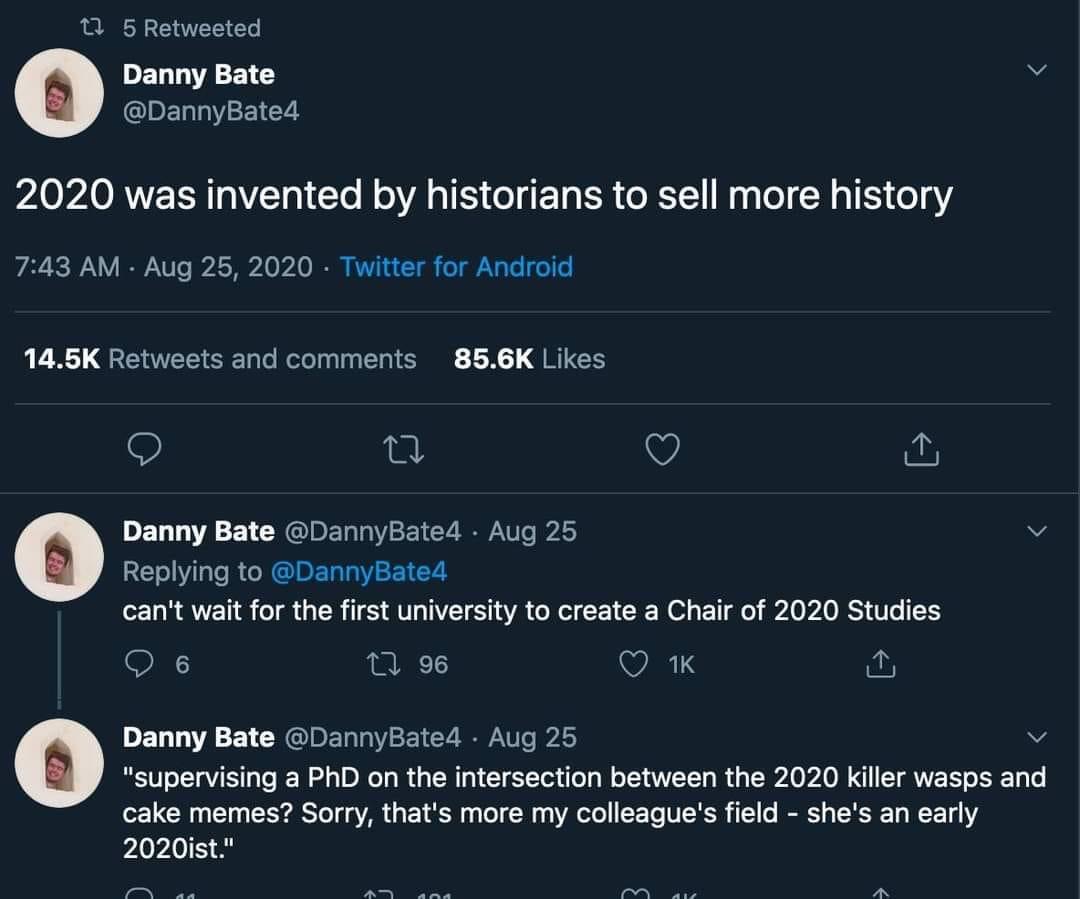This screenshot has width=1080, height=899.
Task: View who is behind 5 Retweeted
Action: (190, 28)
